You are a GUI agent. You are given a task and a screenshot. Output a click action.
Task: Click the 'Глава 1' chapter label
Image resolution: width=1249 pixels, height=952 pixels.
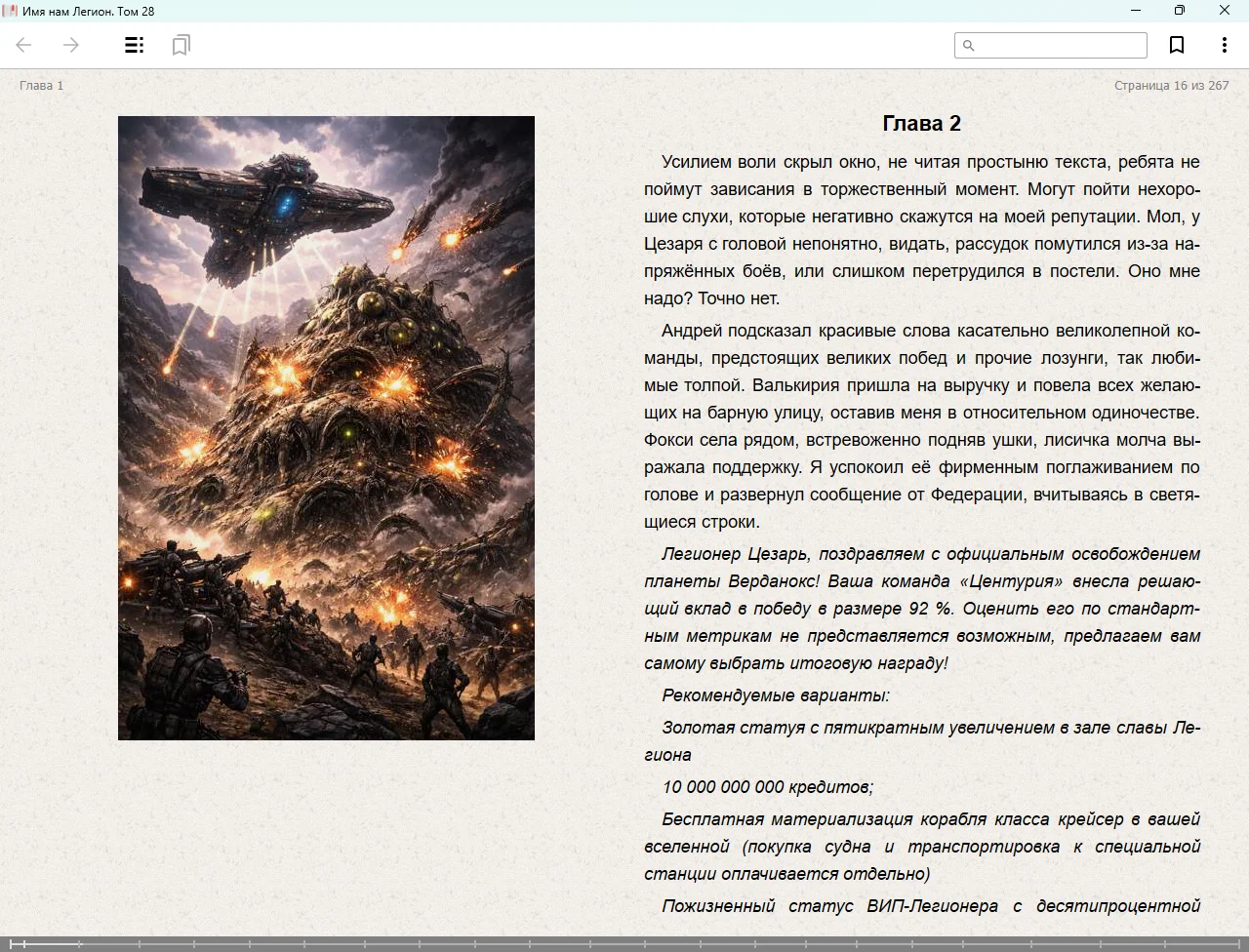click(x=41, y=86)
